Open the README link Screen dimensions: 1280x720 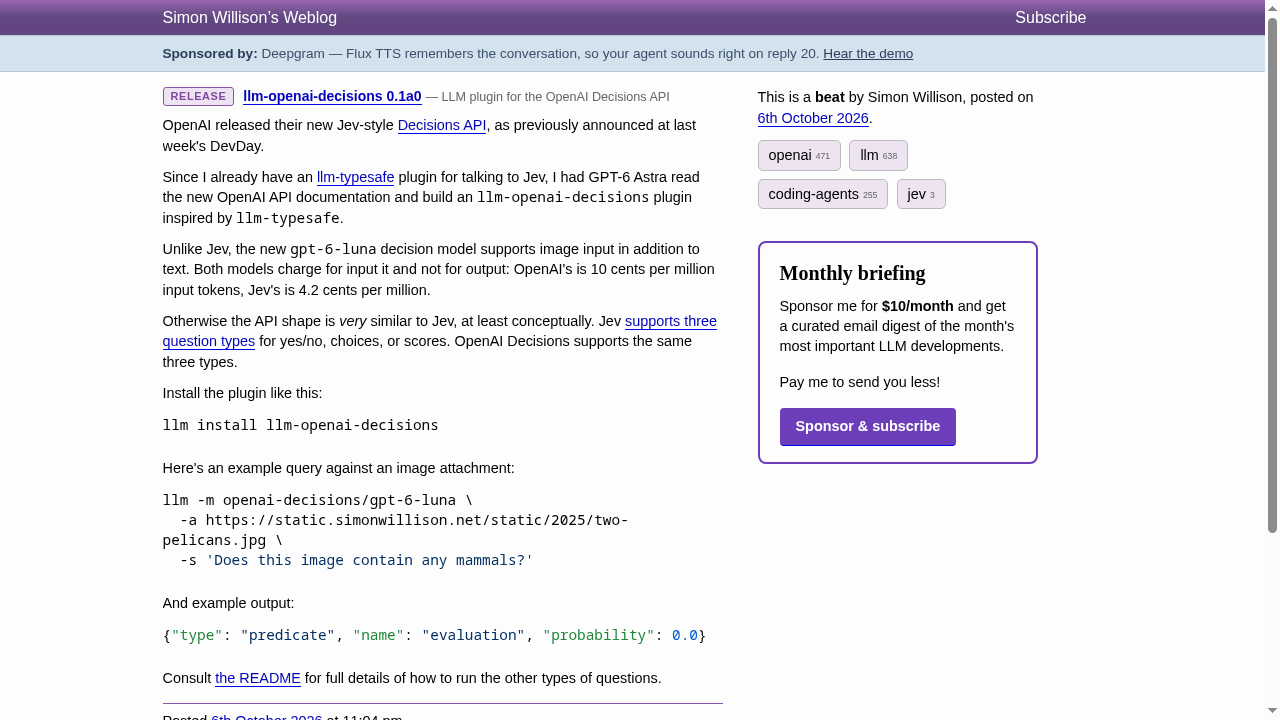(x=258, y=678)
